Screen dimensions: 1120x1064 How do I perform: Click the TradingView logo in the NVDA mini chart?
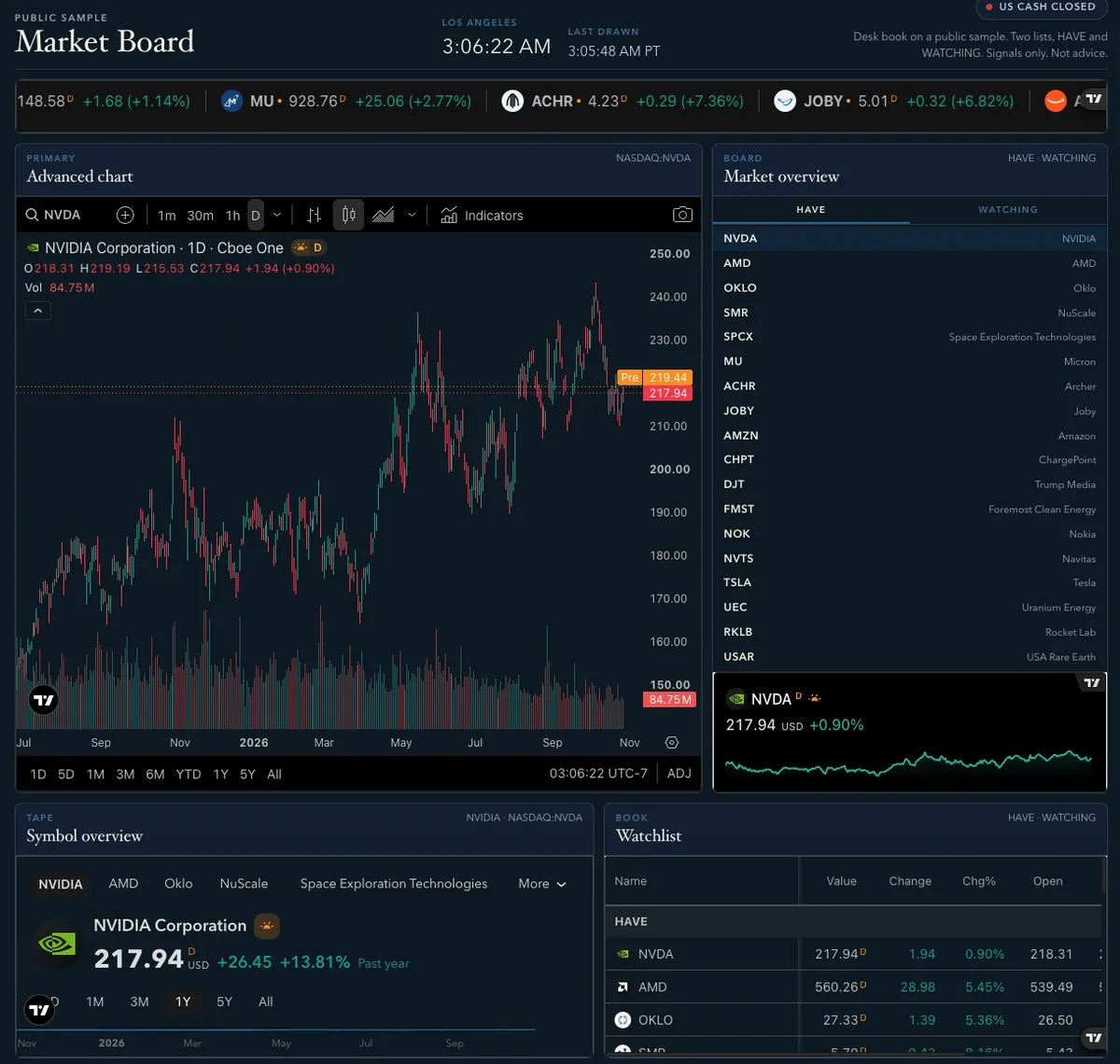pos(1091,683)
